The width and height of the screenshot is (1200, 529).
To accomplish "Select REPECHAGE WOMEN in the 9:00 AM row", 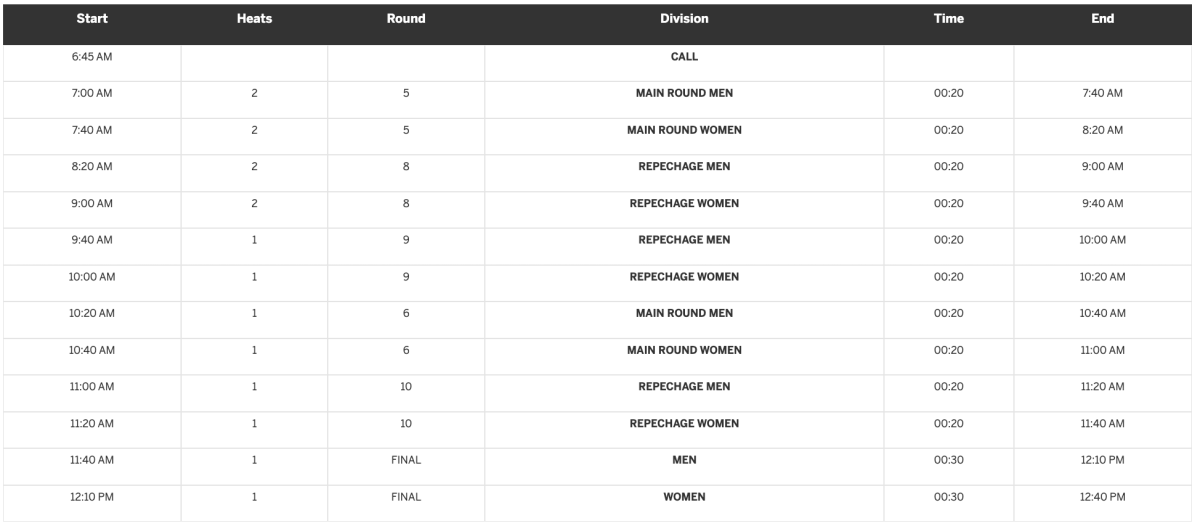I will point(684,203).
